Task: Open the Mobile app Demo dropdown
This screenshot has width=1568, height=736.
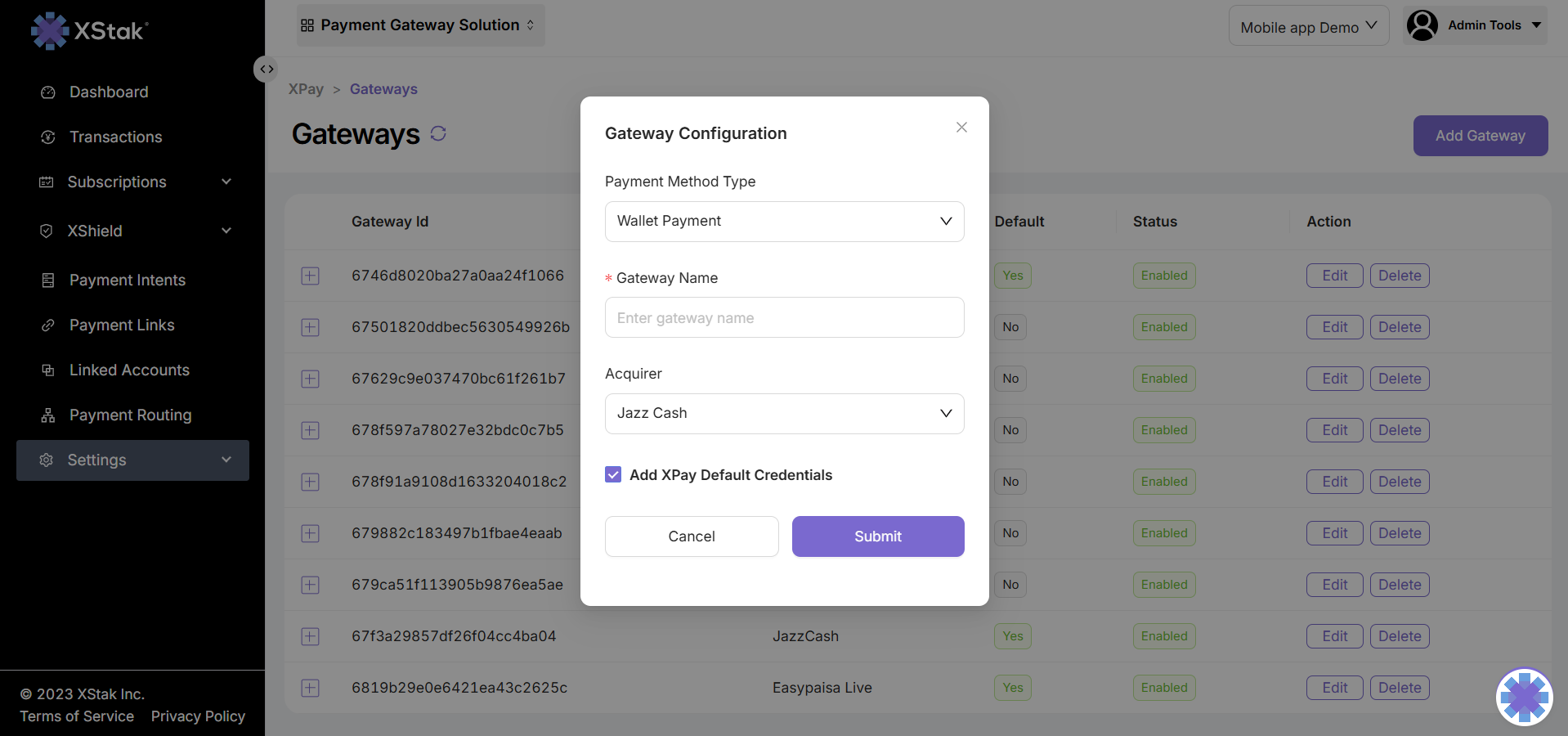Action: pos(1308,27)
